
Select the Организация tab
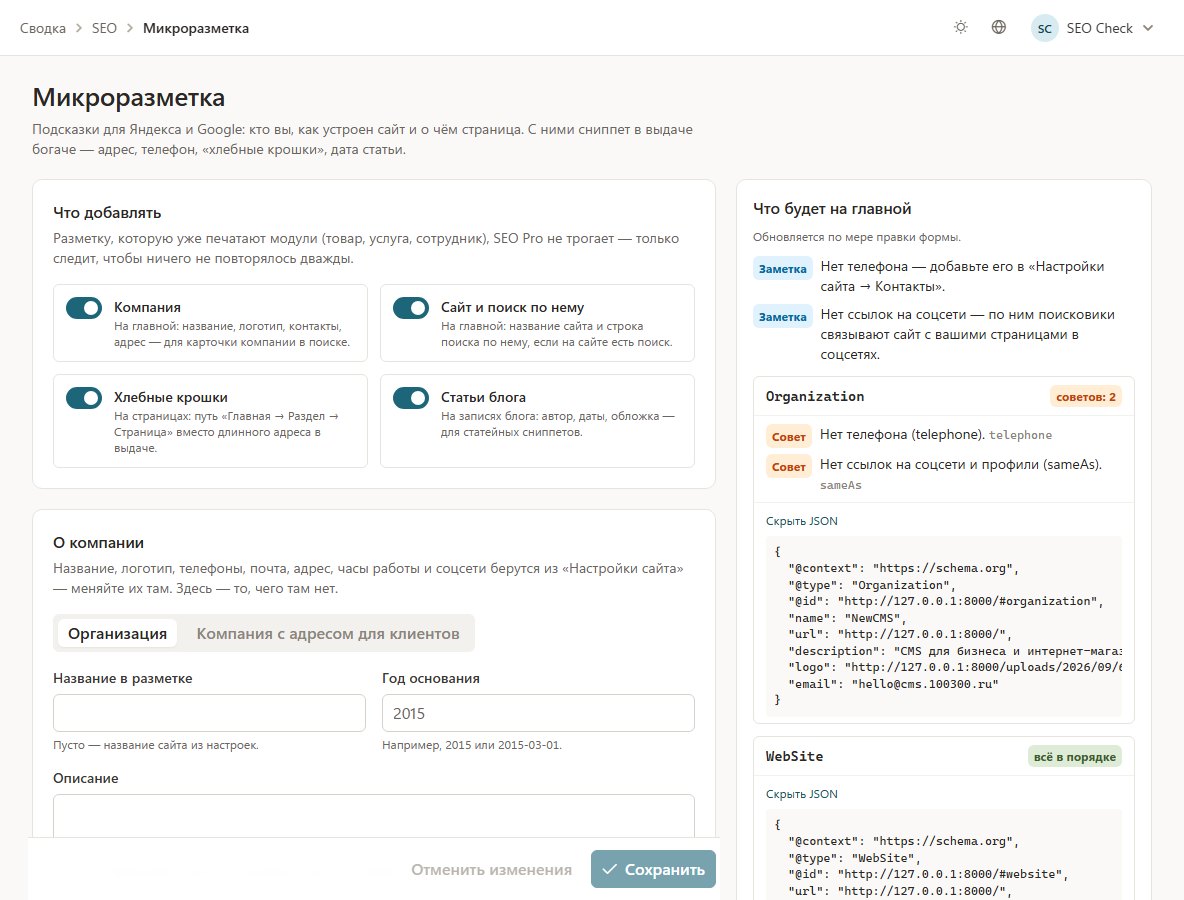click(x=117, y=633)
